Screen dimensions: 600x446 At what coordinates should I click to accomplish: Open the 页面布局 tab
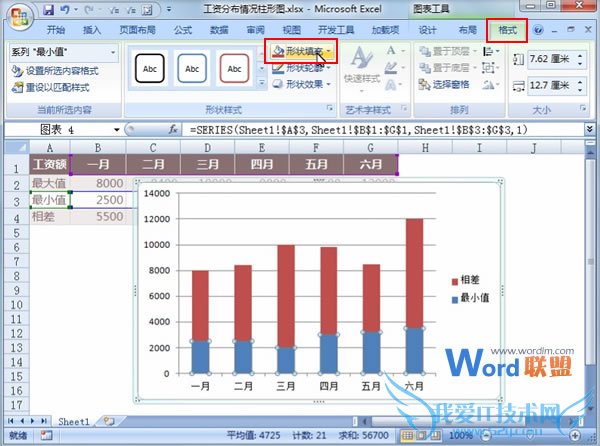(x=137, y=30)
